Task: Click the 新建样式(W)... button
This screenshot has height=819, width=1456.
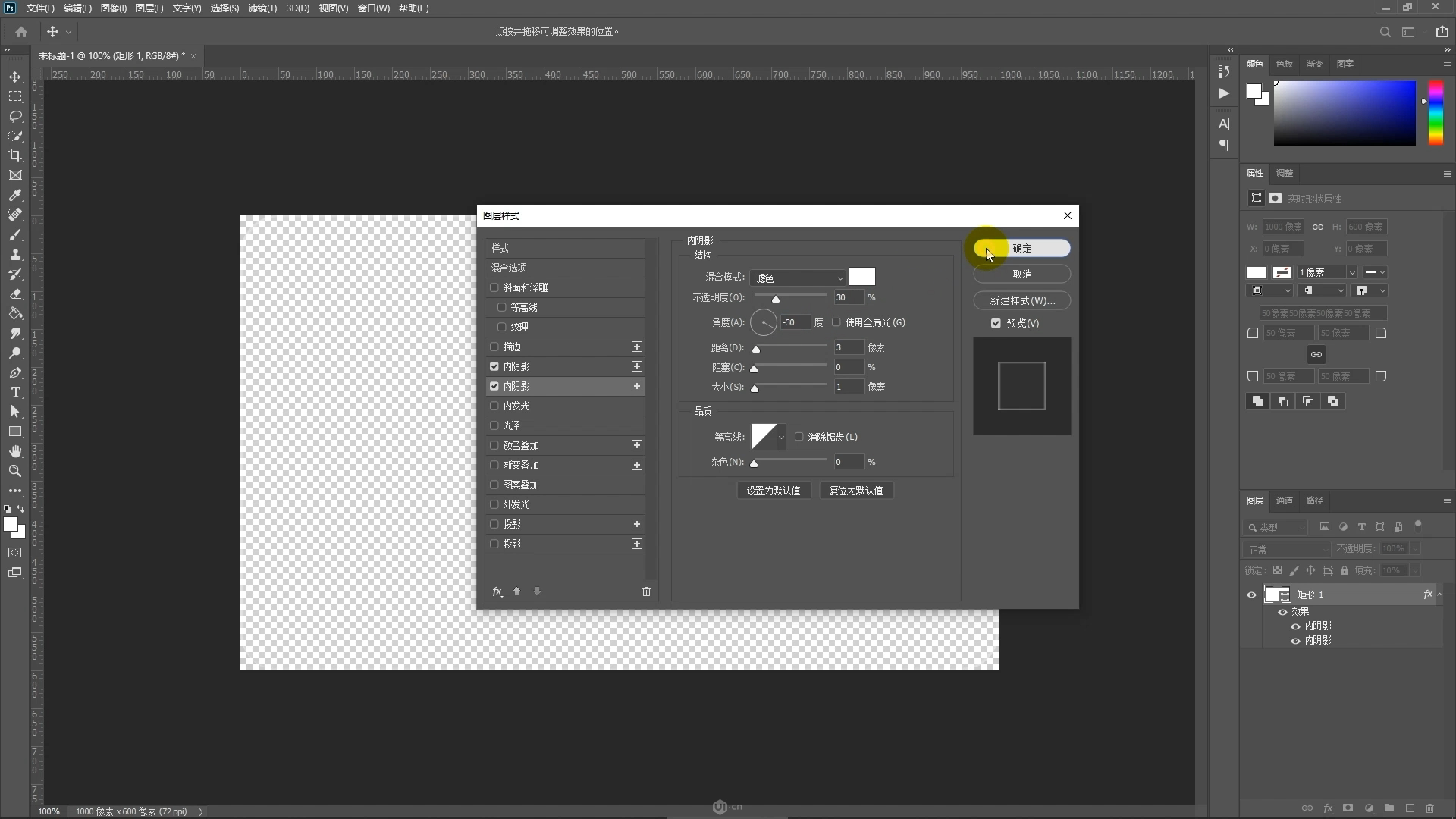Action: (1021, 300)
